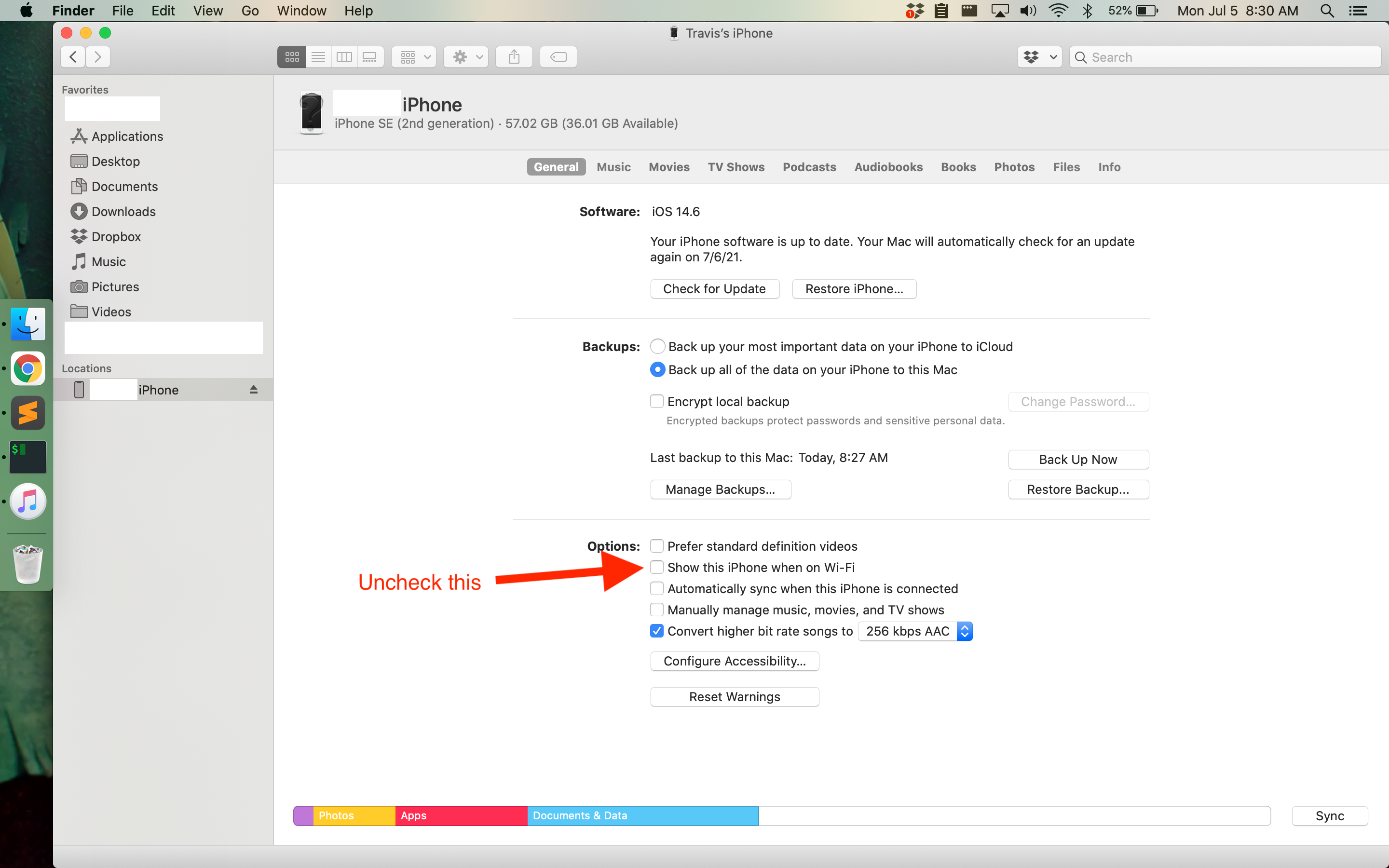The height and width of the screenshot is (868, 1389).
Task: Eject the iPhone in sidebar
Action: [x=253, y=390]
